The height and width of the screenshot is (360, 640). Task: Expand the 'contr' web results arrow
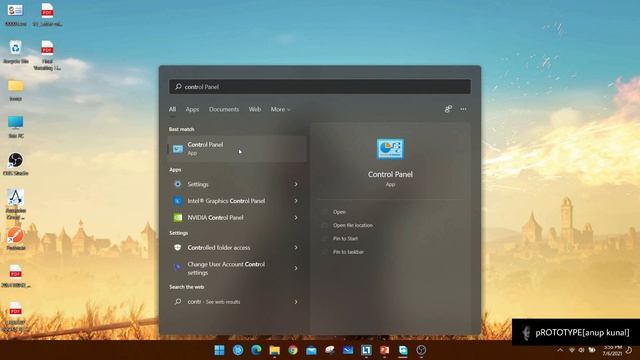pos(296,302)
